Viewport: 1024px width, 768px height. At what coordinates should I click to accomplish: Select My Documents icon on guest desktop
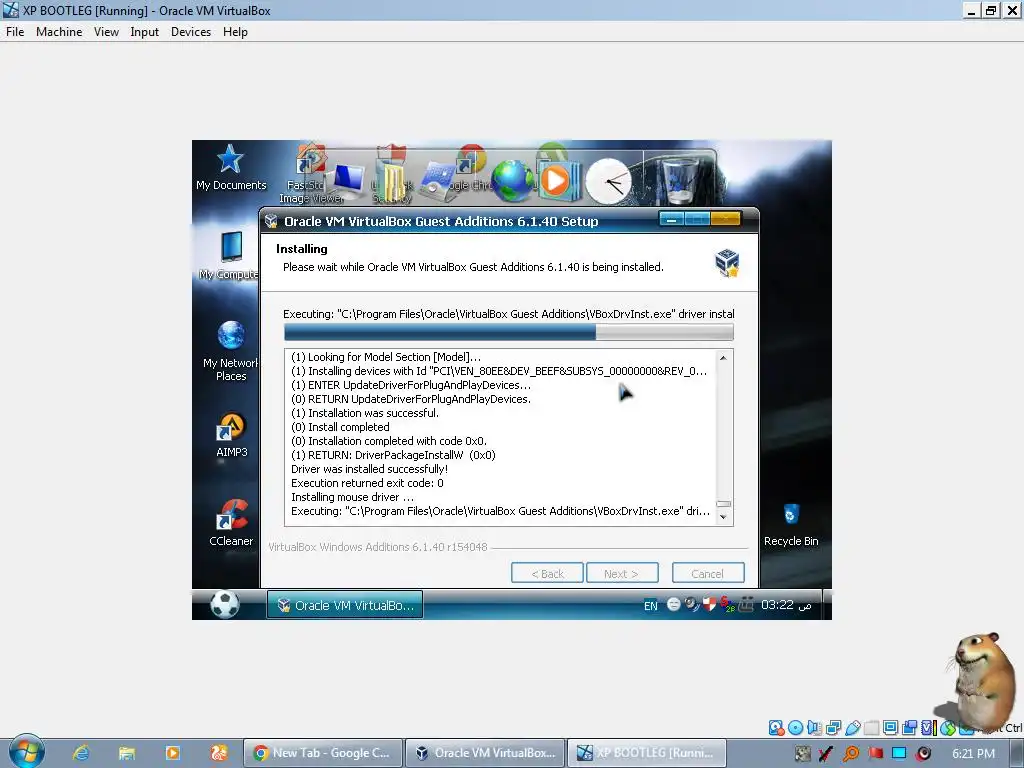[x=231, y=168]
